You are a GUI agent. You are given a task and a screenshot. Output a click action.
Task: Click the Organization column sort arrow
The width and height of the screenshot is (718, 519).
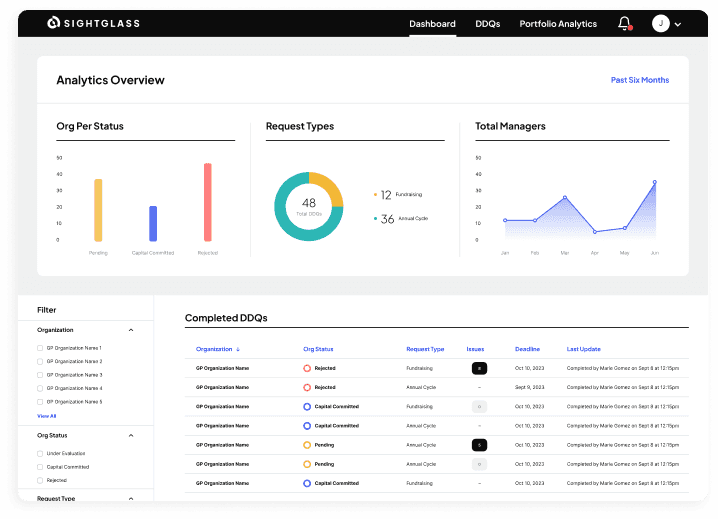(238, 350)
